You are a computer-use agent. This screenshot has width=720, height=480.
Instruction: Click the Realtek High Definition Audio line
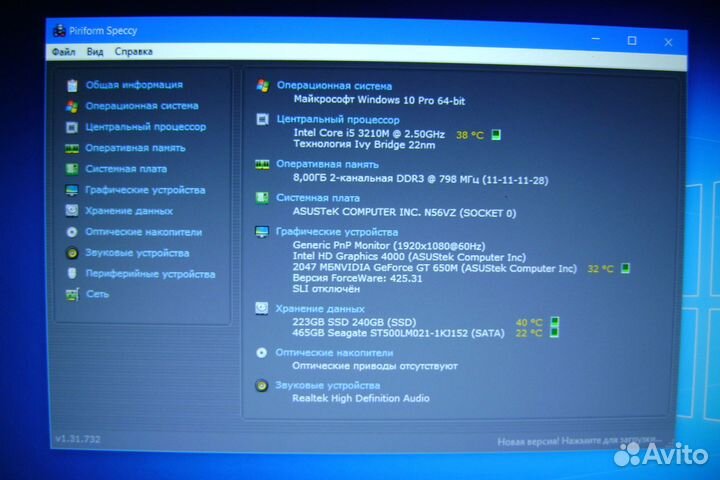pyautogui.click(x=361, y=398)
